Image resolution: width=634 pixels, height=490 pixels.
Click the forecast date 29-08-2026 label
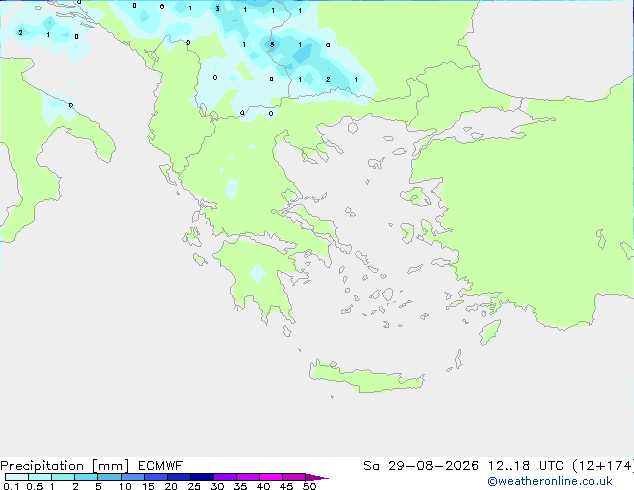pyautogui.click(x=433, y=466)
